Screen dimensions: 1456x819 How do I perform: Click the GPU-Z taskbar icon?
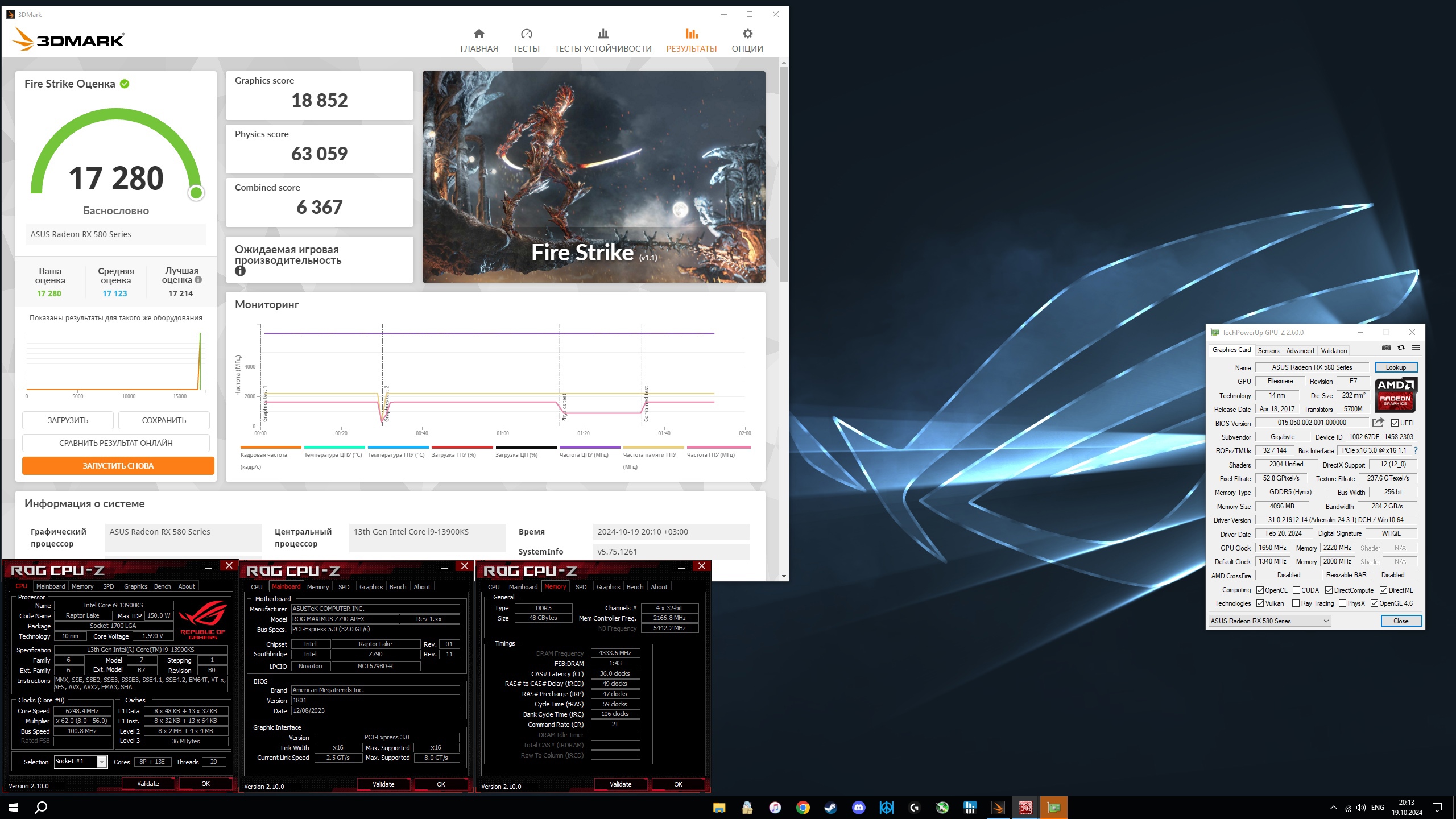pos(1053,808)
